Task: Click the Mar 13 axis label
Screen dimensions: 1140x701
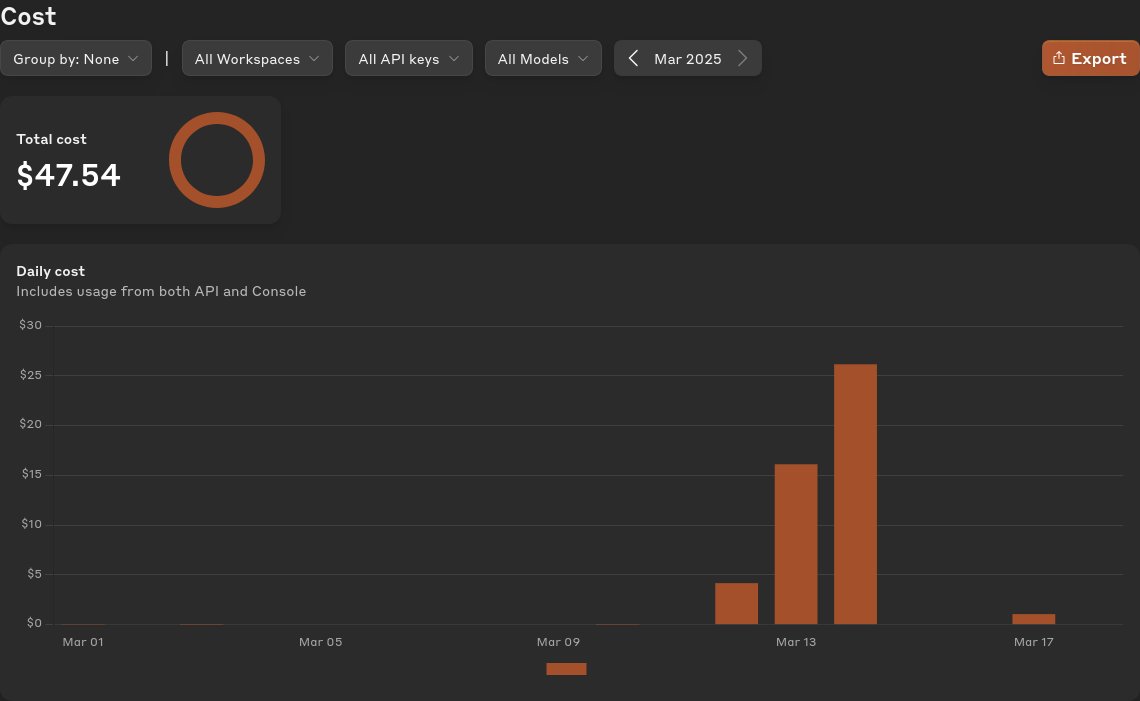Action: [796, 642]
